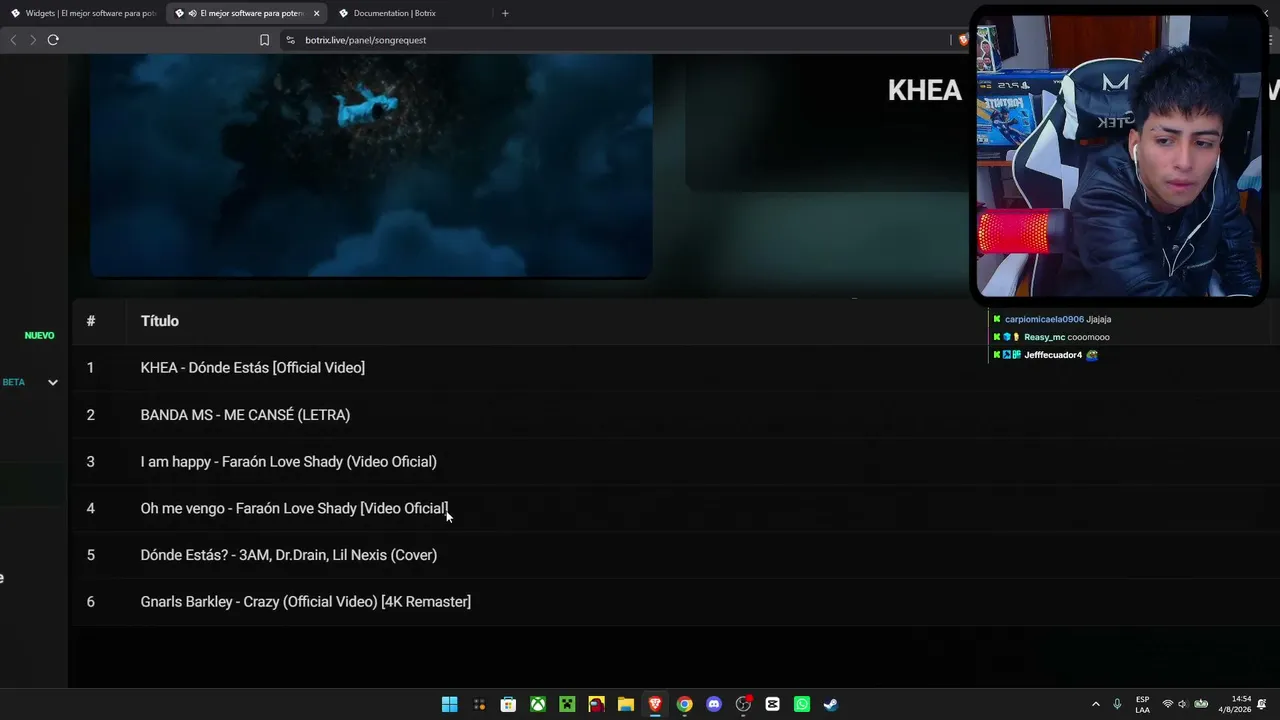This screenshot has width=1280, height=720.
Task: Click chat username Jeffecuador4
Action: (x=1053, y=355)
